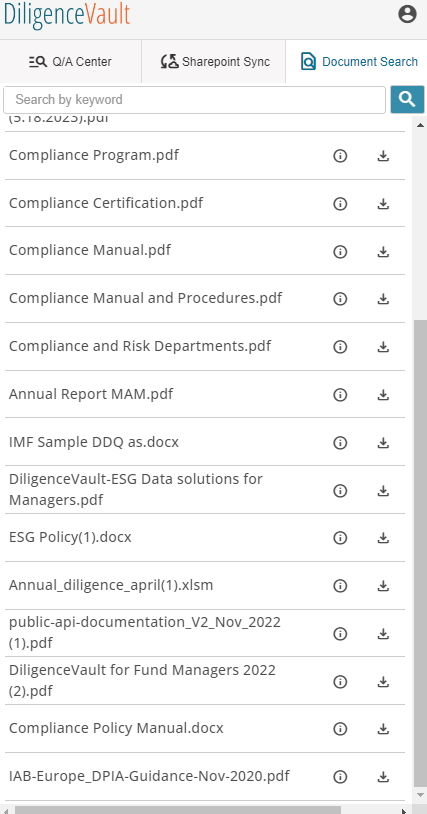Screen dimensions: 427x814
Task: Open info for Compliance Policy Manual.docx
Action: 340,729
